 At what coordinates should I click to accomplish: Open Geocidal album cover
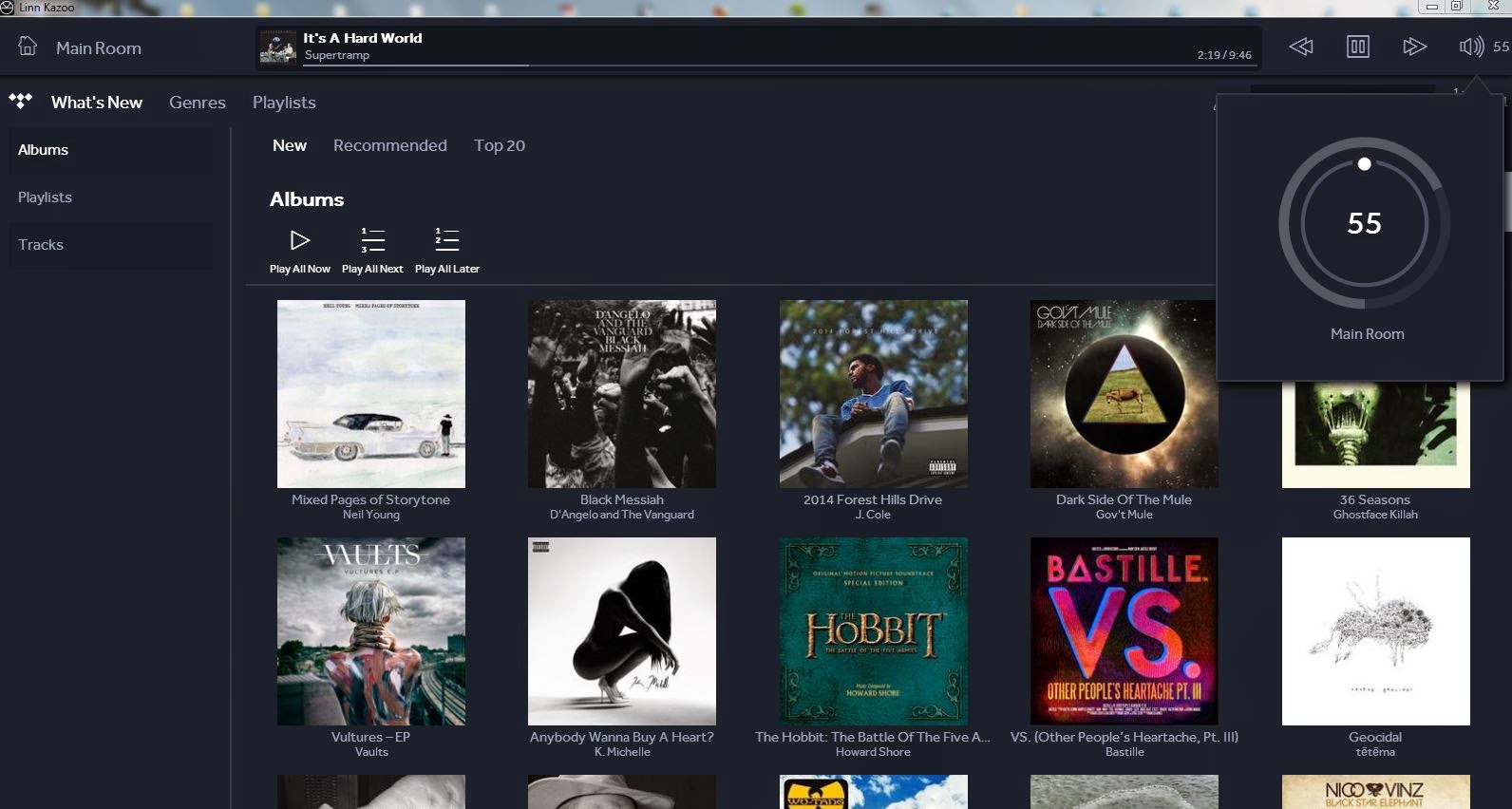point(1376,631)
